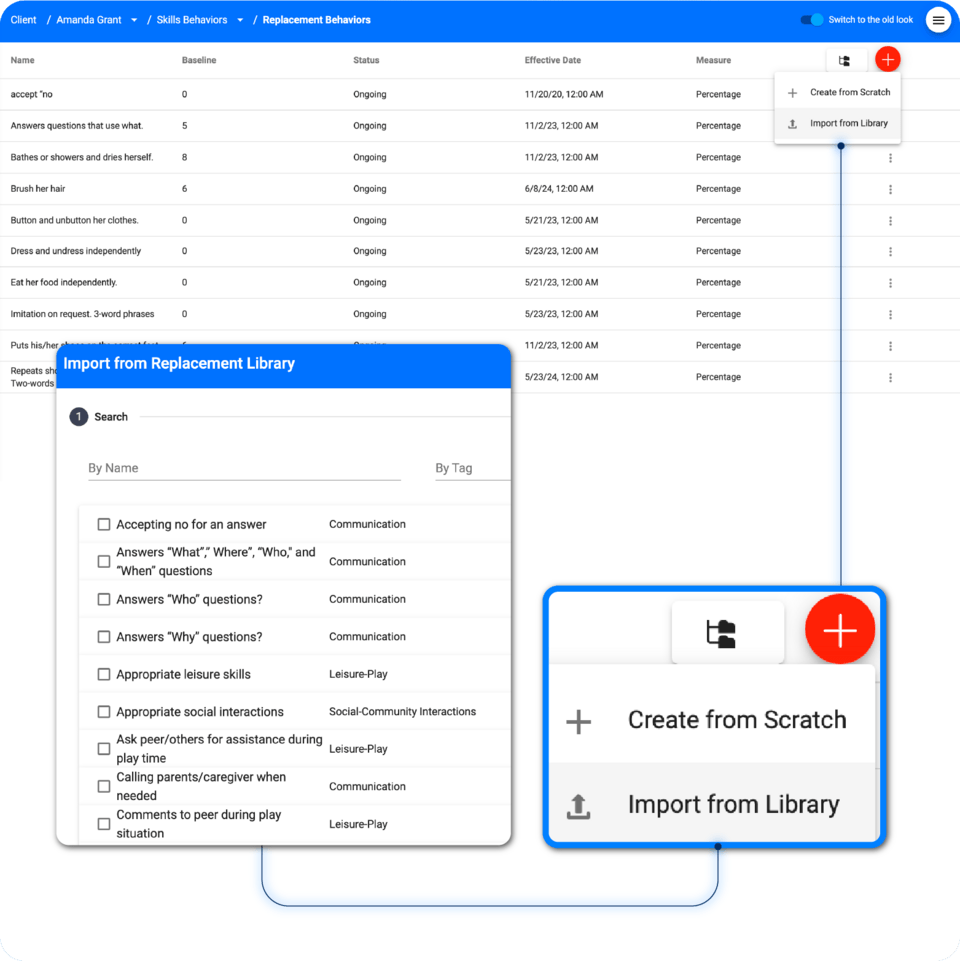Screen dimensions: 960x961
Task: Toggle 'Switch to the old look'
Action: click(x=810, y=19)
